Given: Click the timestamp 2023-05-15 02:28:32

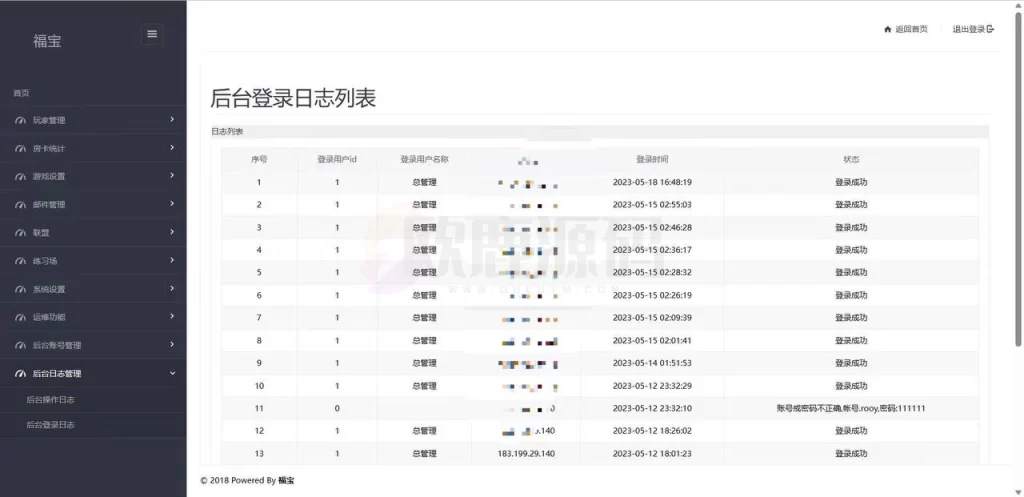Looking at the screenshot, I should [652, 272].
